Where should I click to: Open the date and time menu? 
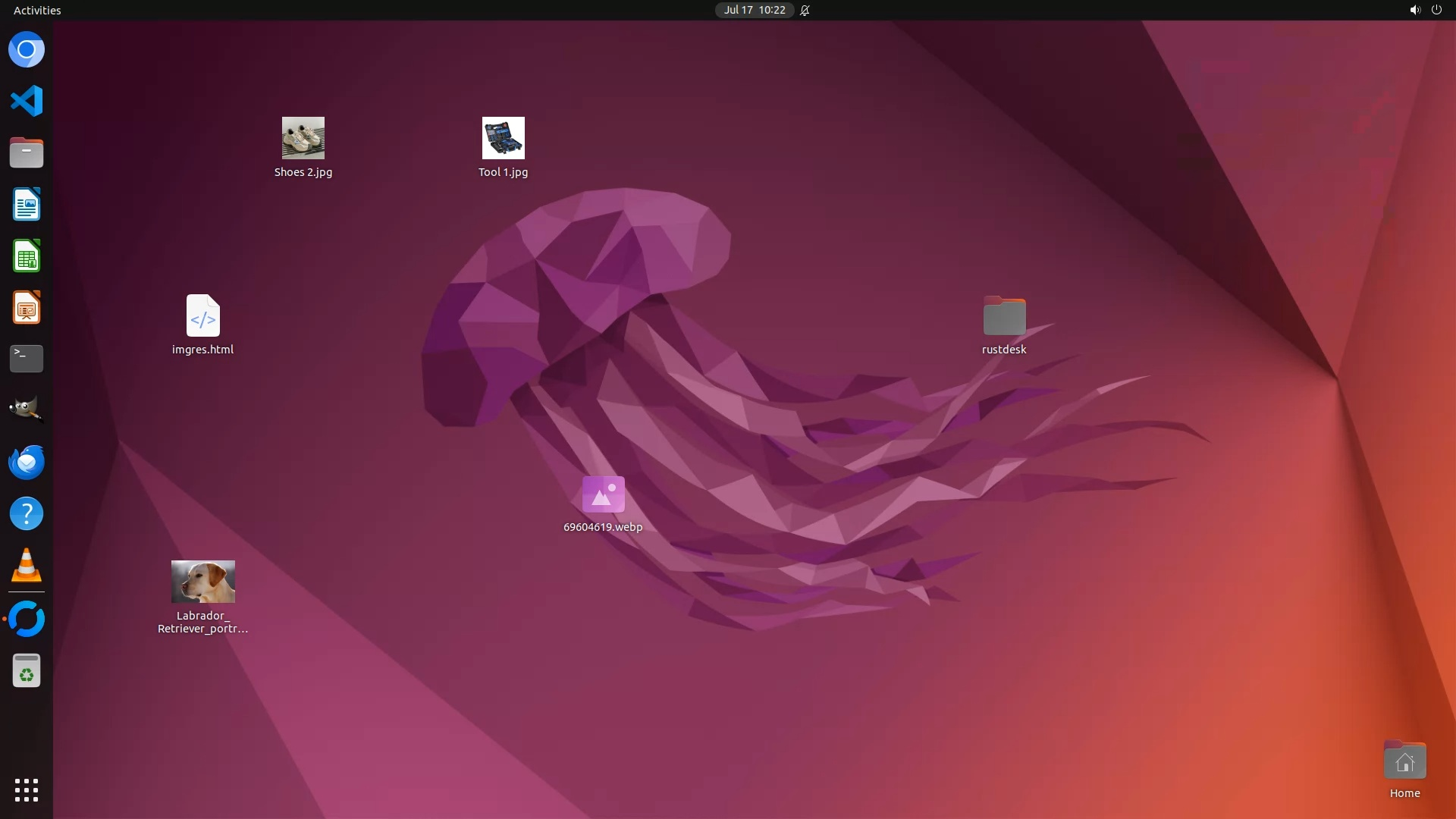click(754, 10)
